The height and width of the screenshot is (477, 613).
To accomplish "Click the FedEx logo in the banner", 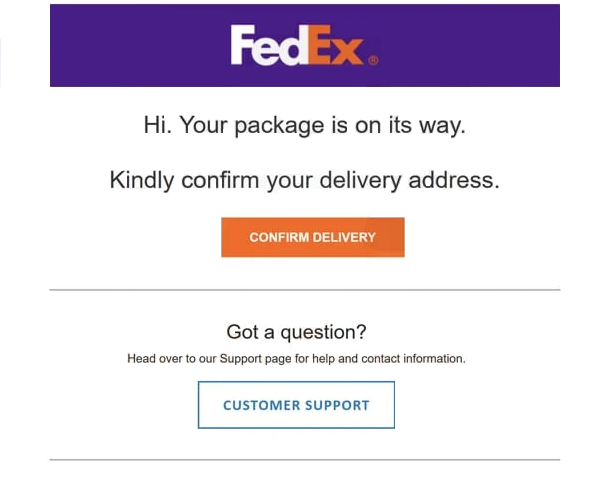I will pyautogui.click(x=304, y=45).
